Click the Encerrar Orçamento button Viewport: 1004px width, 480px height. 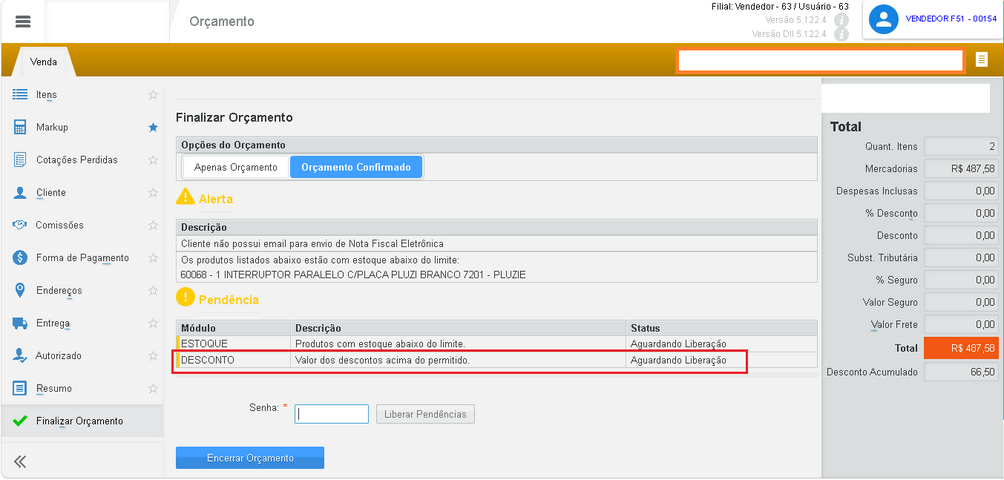pyautogui.click(x=250, y=458)
